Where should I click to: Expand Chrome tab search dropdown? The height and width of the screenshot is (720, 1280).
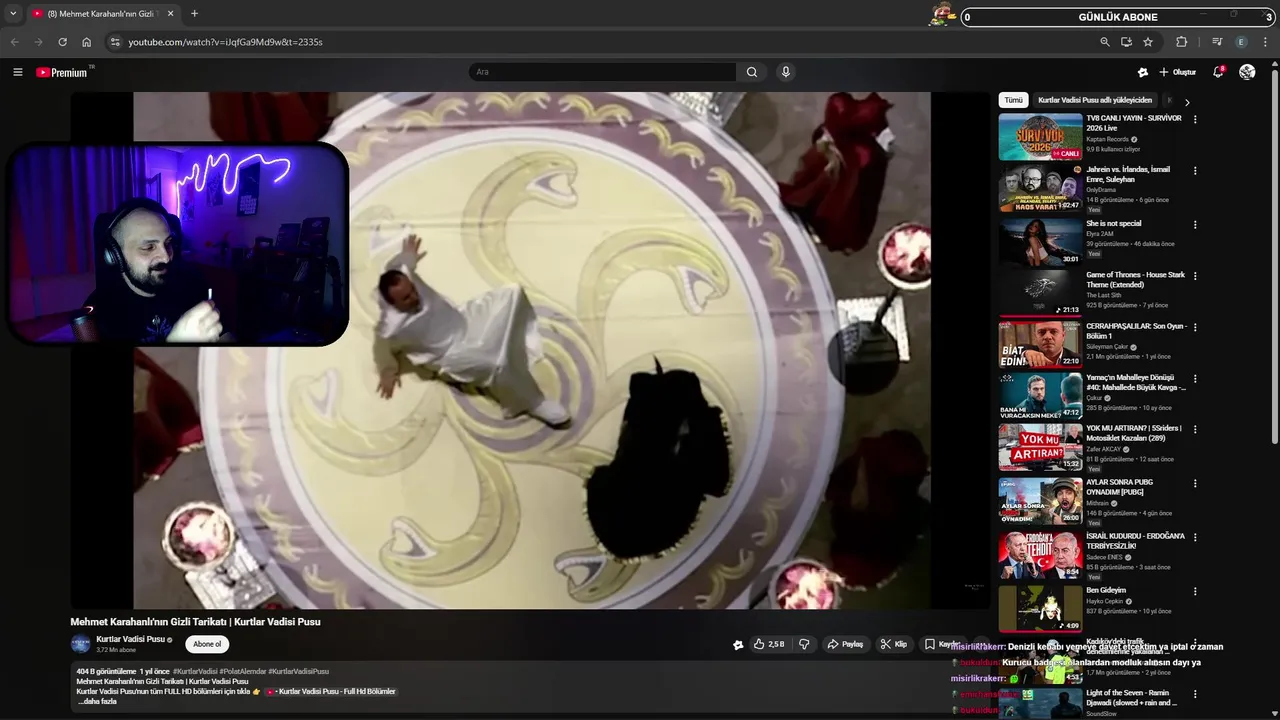click(13, 14)
